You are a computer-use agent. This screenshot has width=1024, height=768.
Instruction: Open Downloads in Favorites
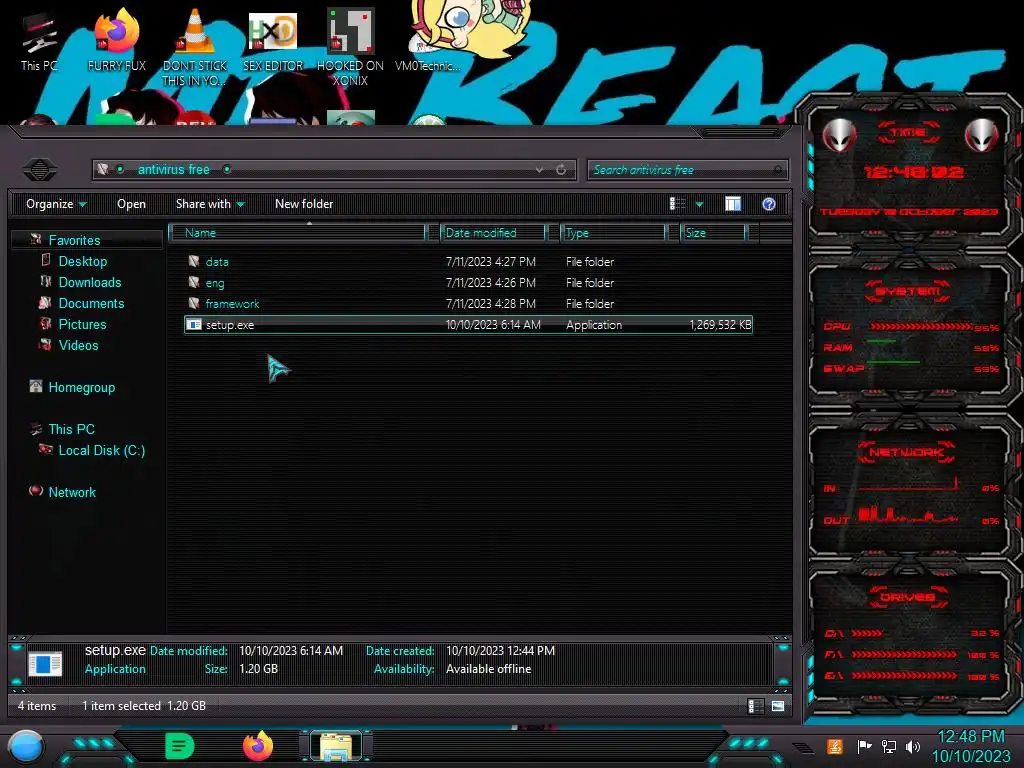coord(89,282)
